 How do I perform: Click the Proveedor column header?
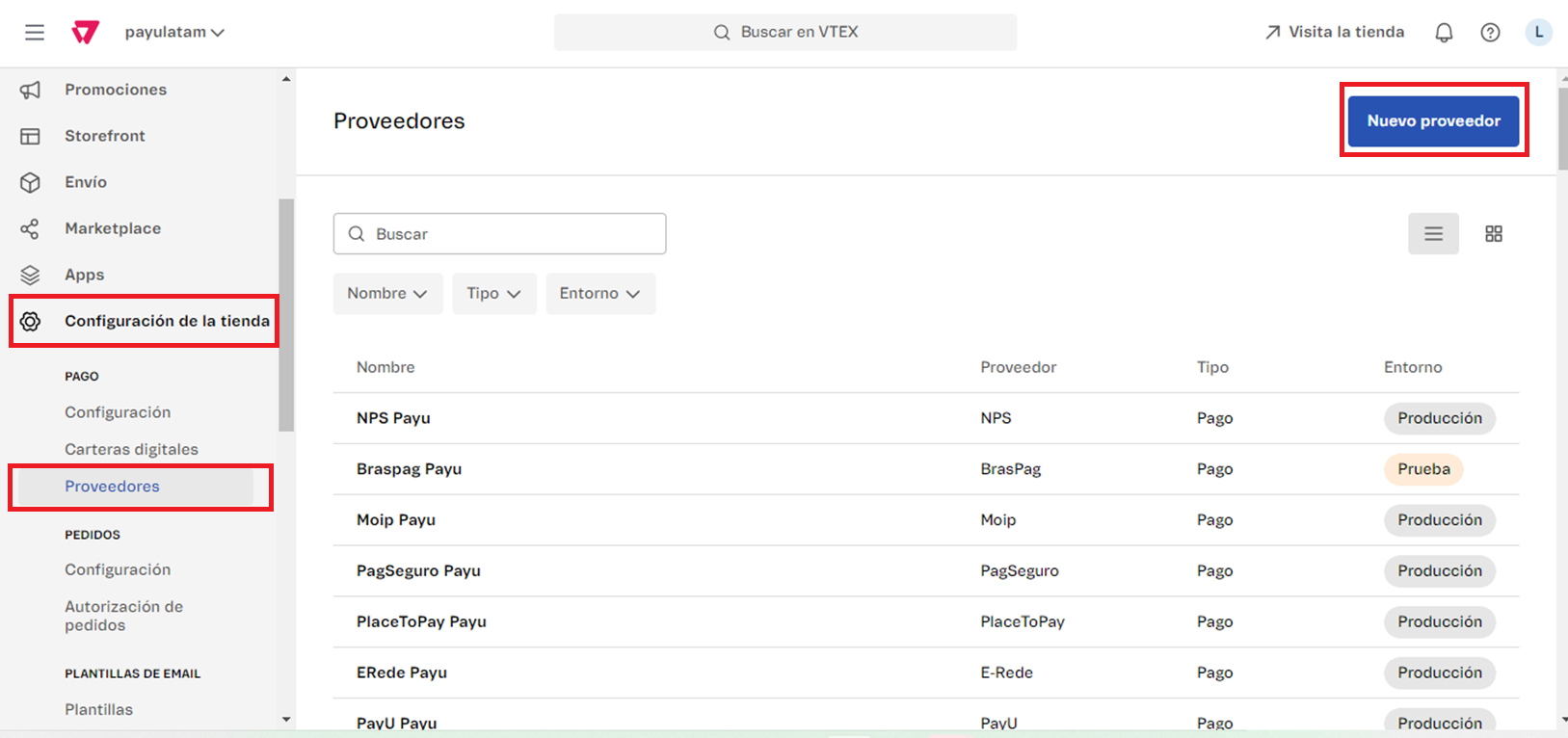(1018, 367)
